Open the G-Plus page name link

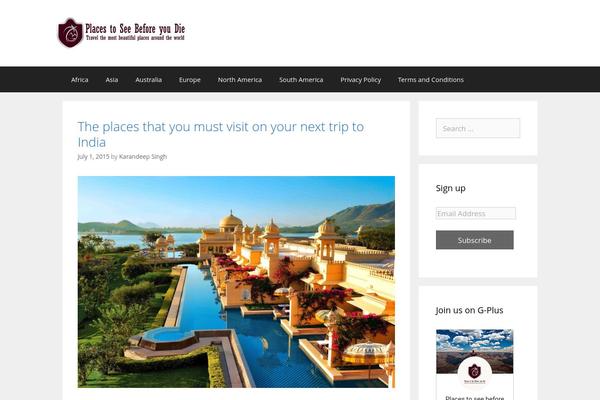coord(474,397)
